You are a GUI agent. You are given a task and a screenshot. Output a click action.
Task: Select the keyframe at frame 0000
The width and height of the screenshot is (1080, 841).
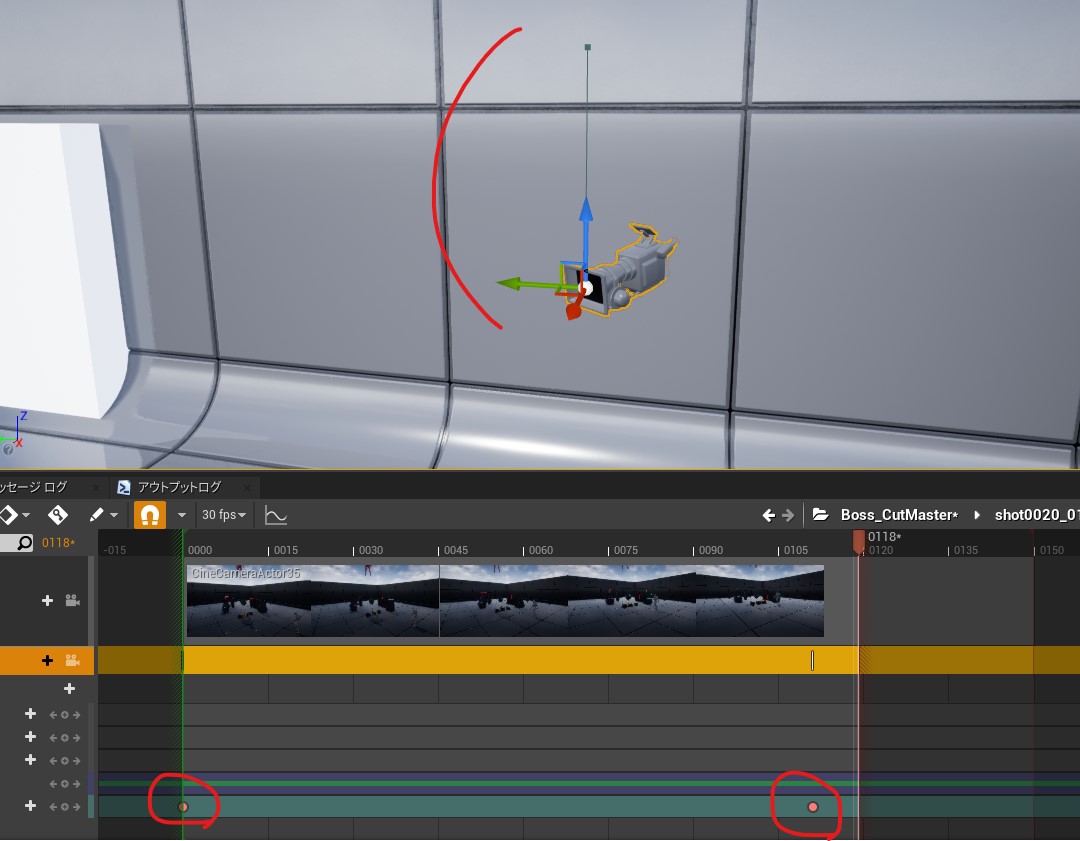(x=183, y=807)
